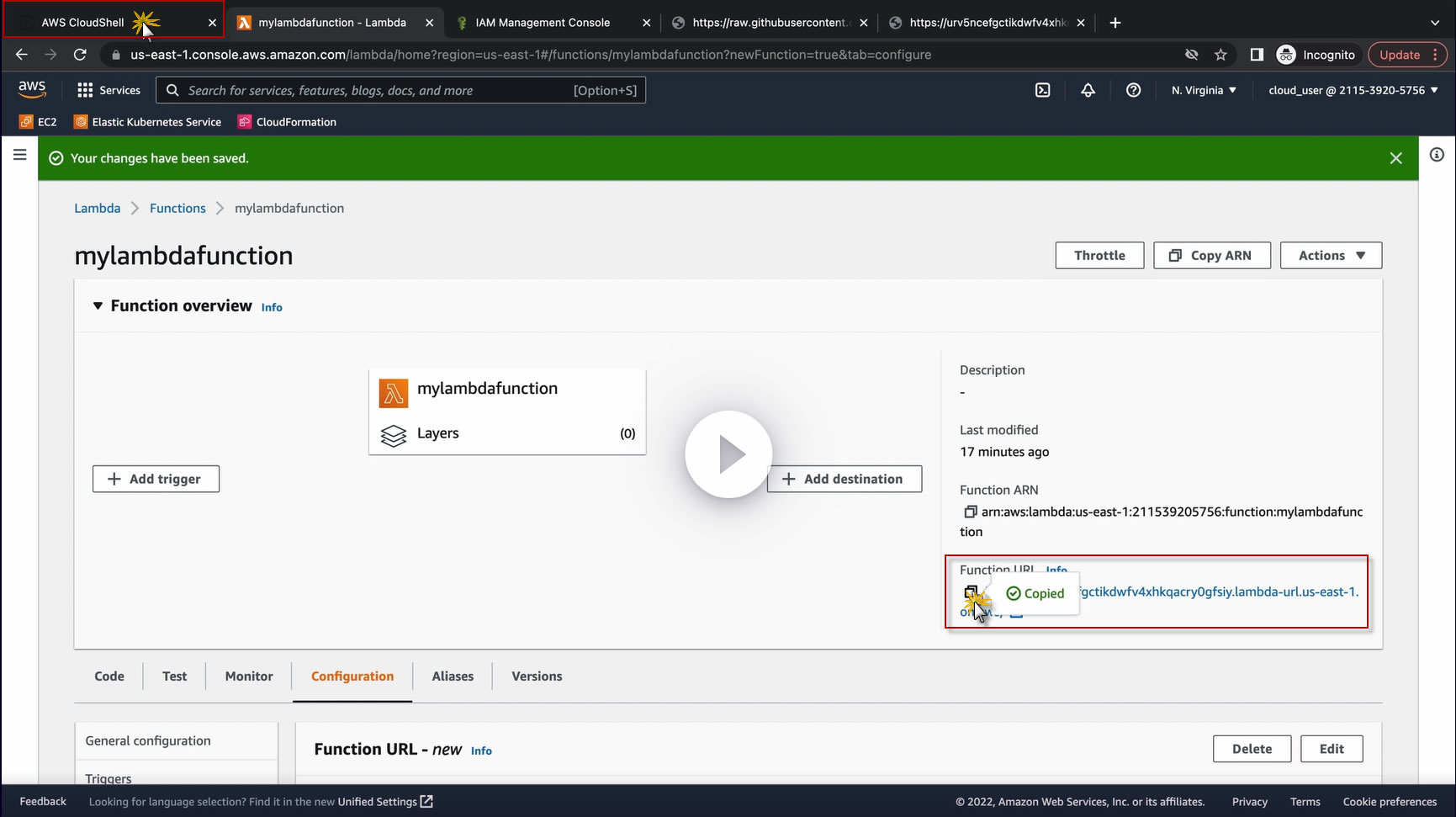
Task: Show the browser tab search list
Action: 1435,23
